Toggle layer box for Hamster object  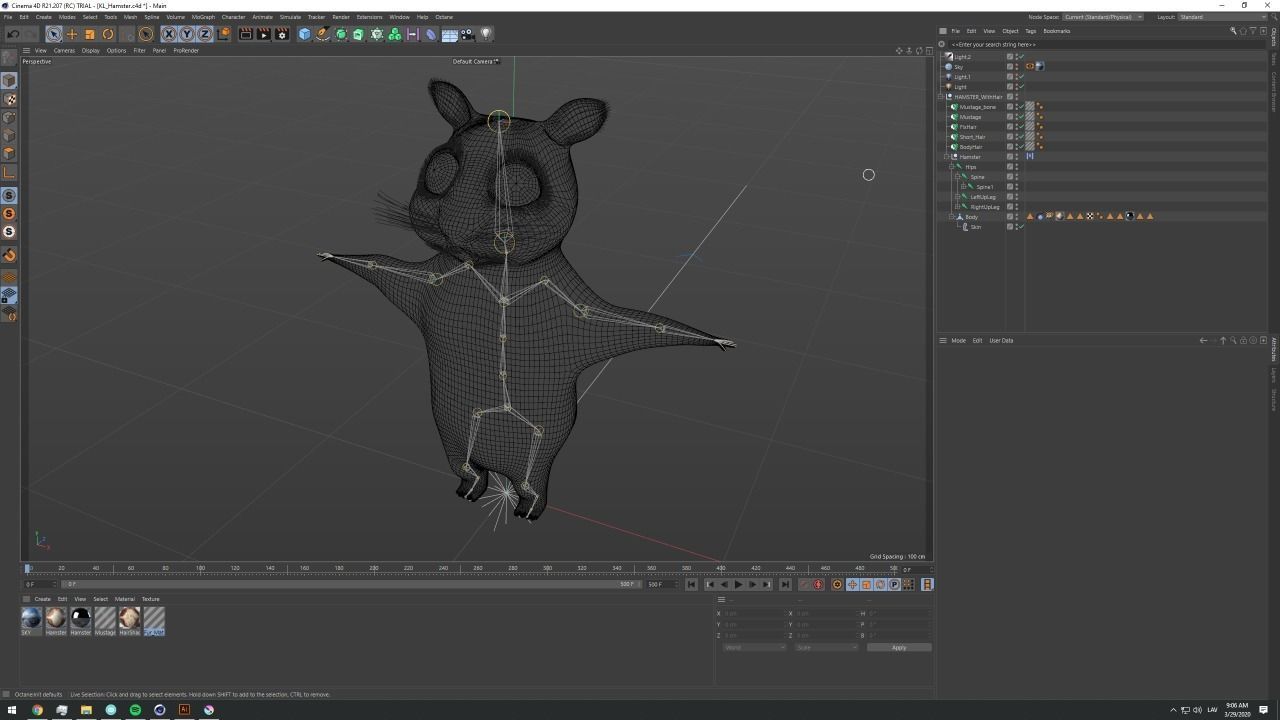1010,157
